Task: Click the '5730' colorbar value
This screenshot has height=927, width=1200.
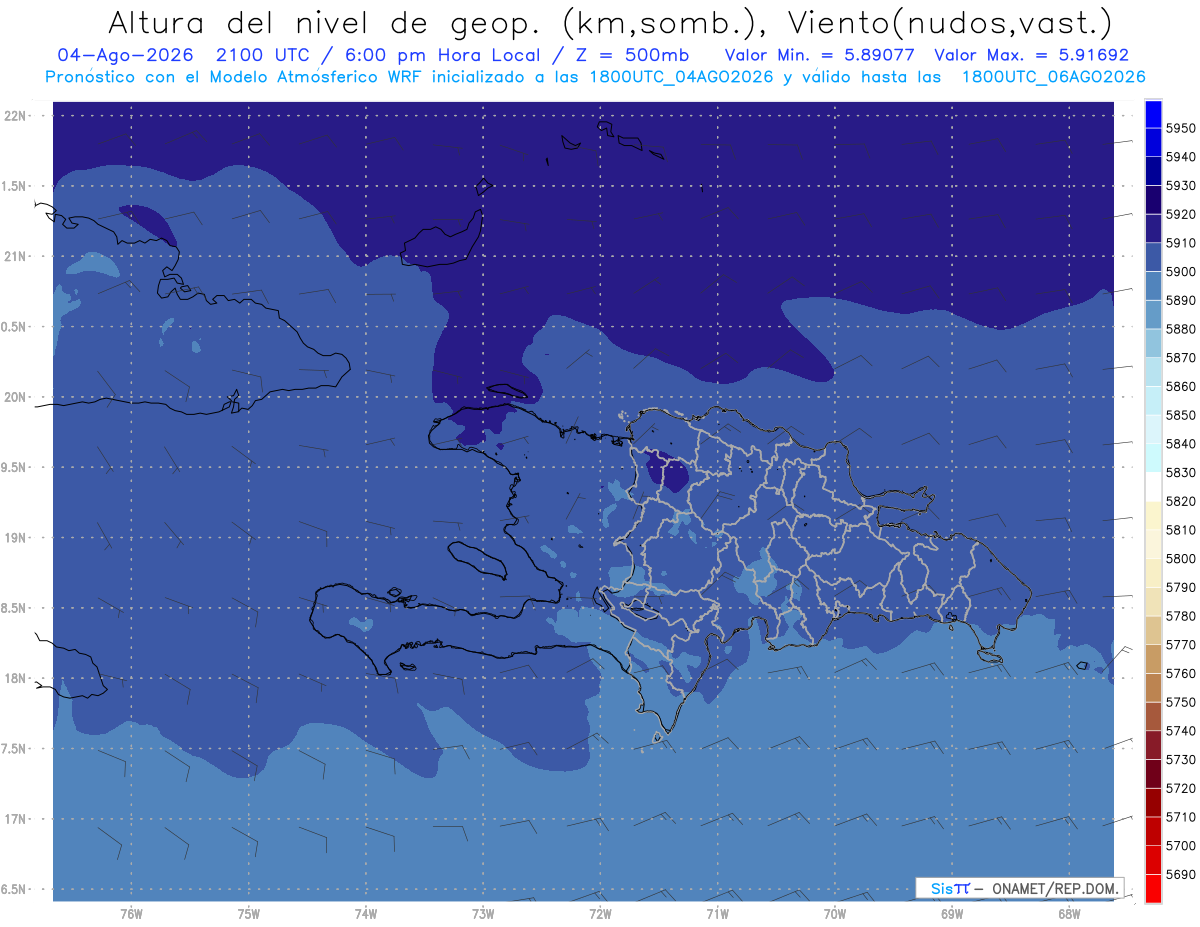Action: tap(1180, 760)
